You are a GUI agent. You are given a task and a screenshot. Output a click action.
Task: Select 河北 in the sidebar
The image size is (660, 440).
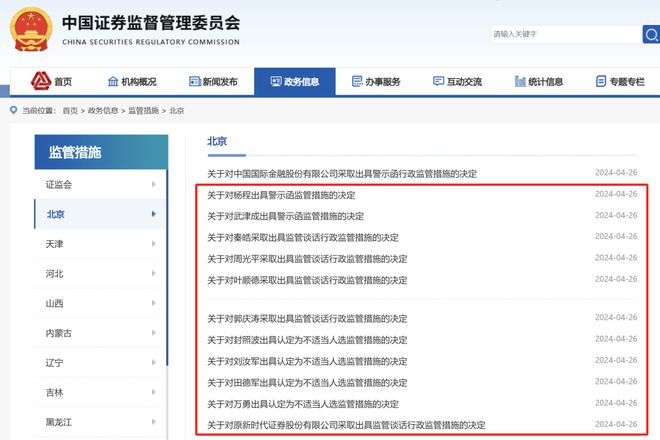click(100, 273)
